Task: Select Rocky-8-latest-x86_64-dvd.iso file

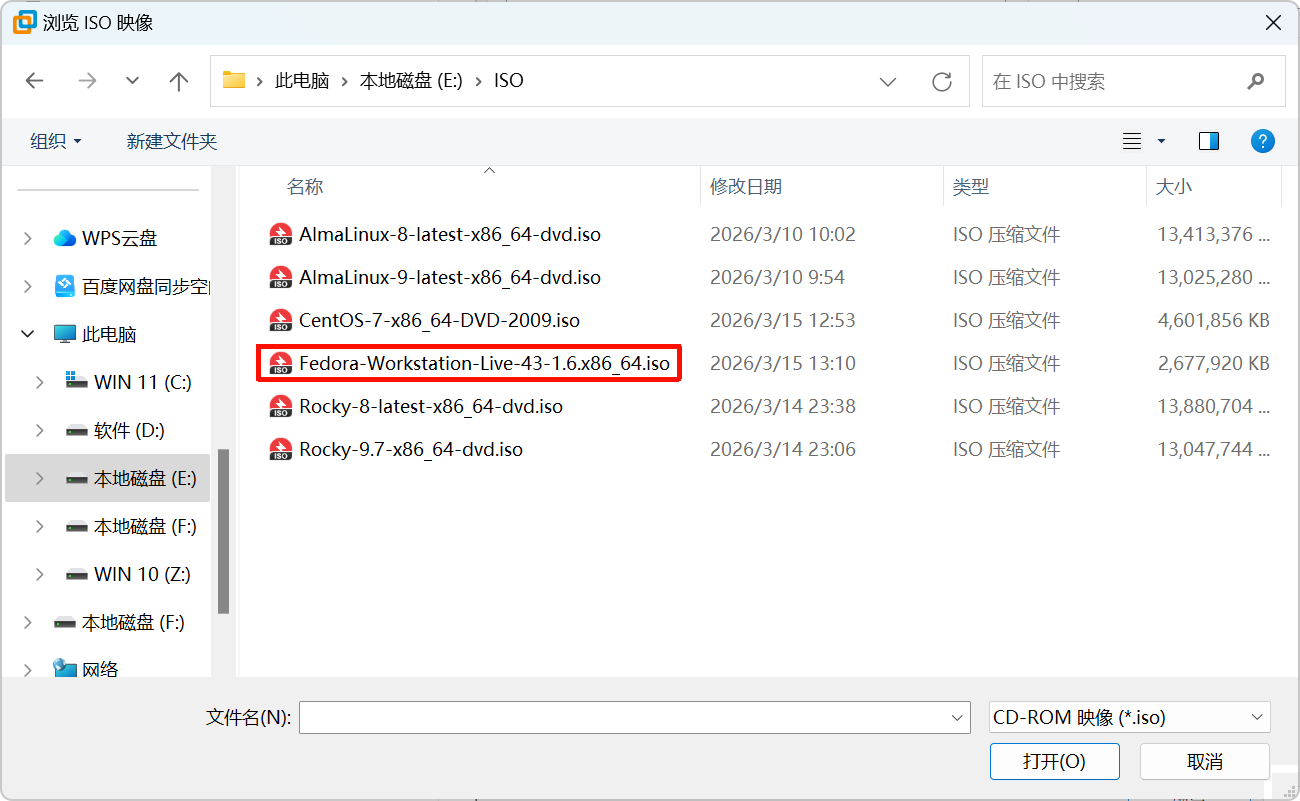Action: coord(431,406)
